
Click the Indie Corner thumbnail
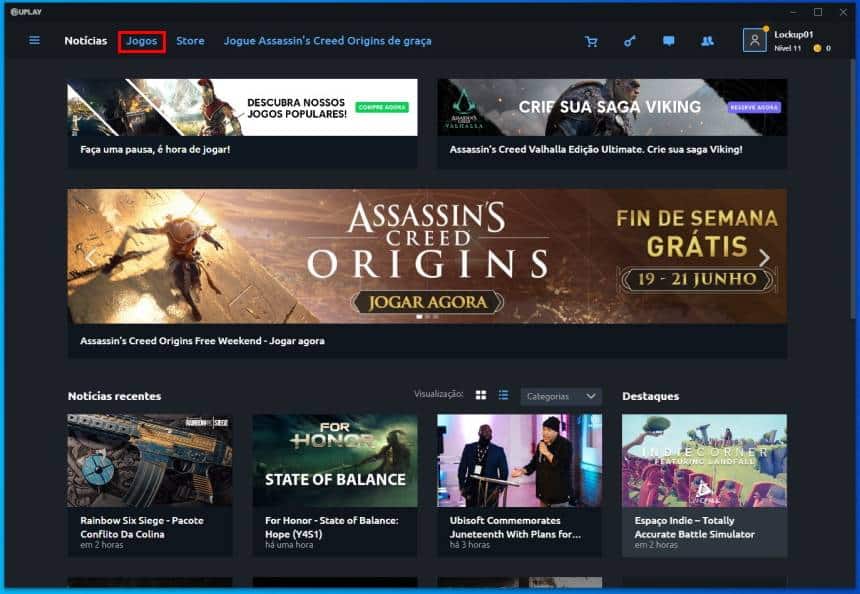click(x=704, y=460)
